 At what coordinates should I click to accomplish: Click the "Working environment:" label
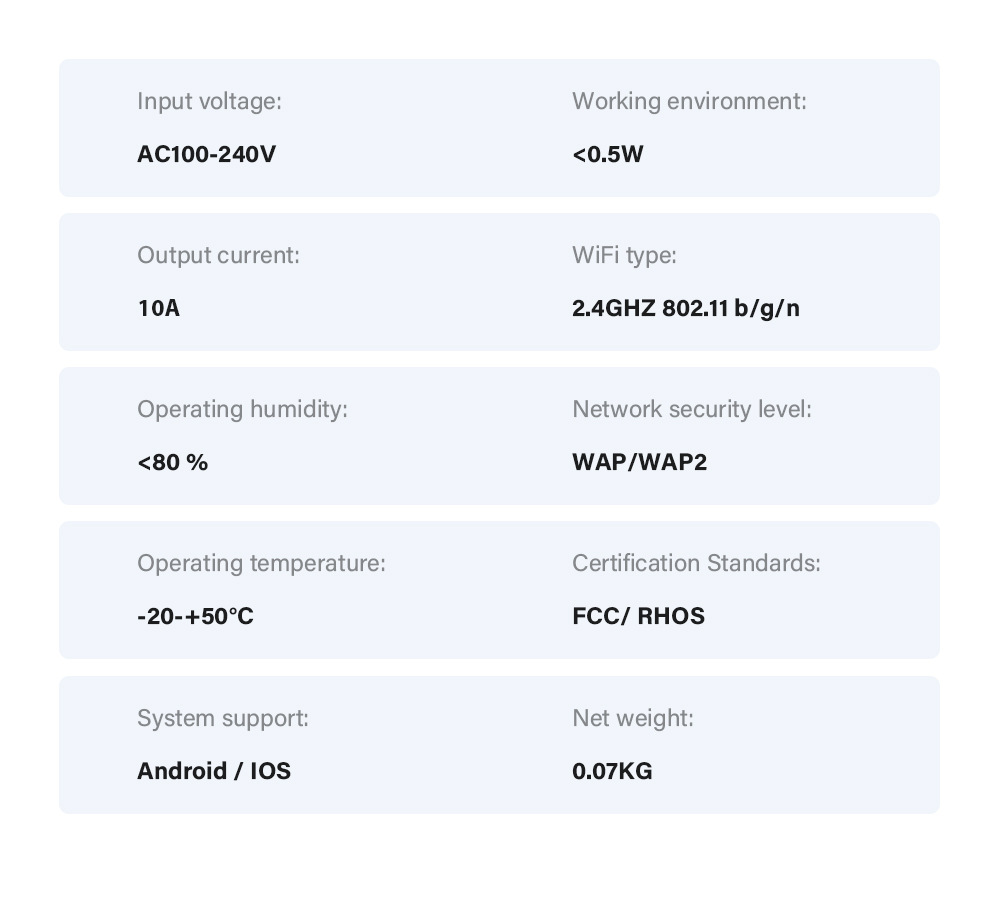pyautogui.click(x=689, y=101)
